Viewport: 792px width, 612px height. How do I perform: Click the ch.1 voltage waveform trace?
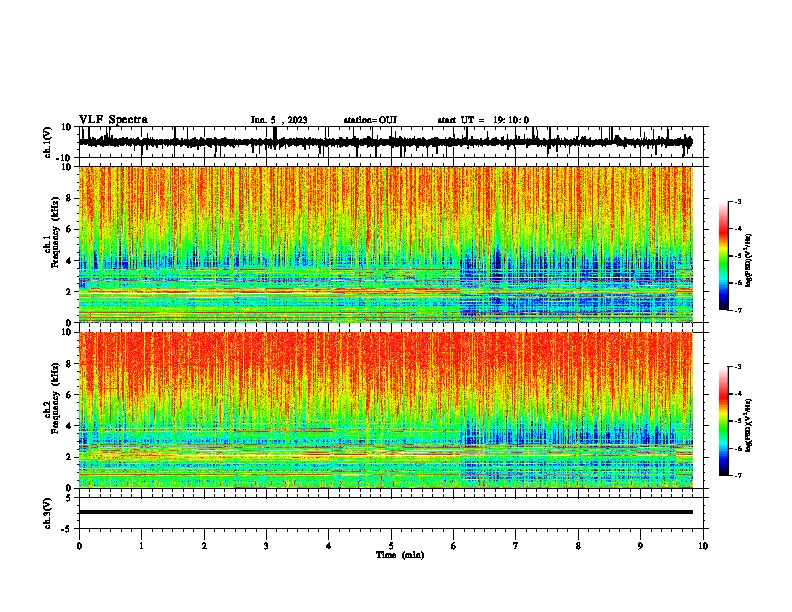pyautogui.click(x=385, y=142)
